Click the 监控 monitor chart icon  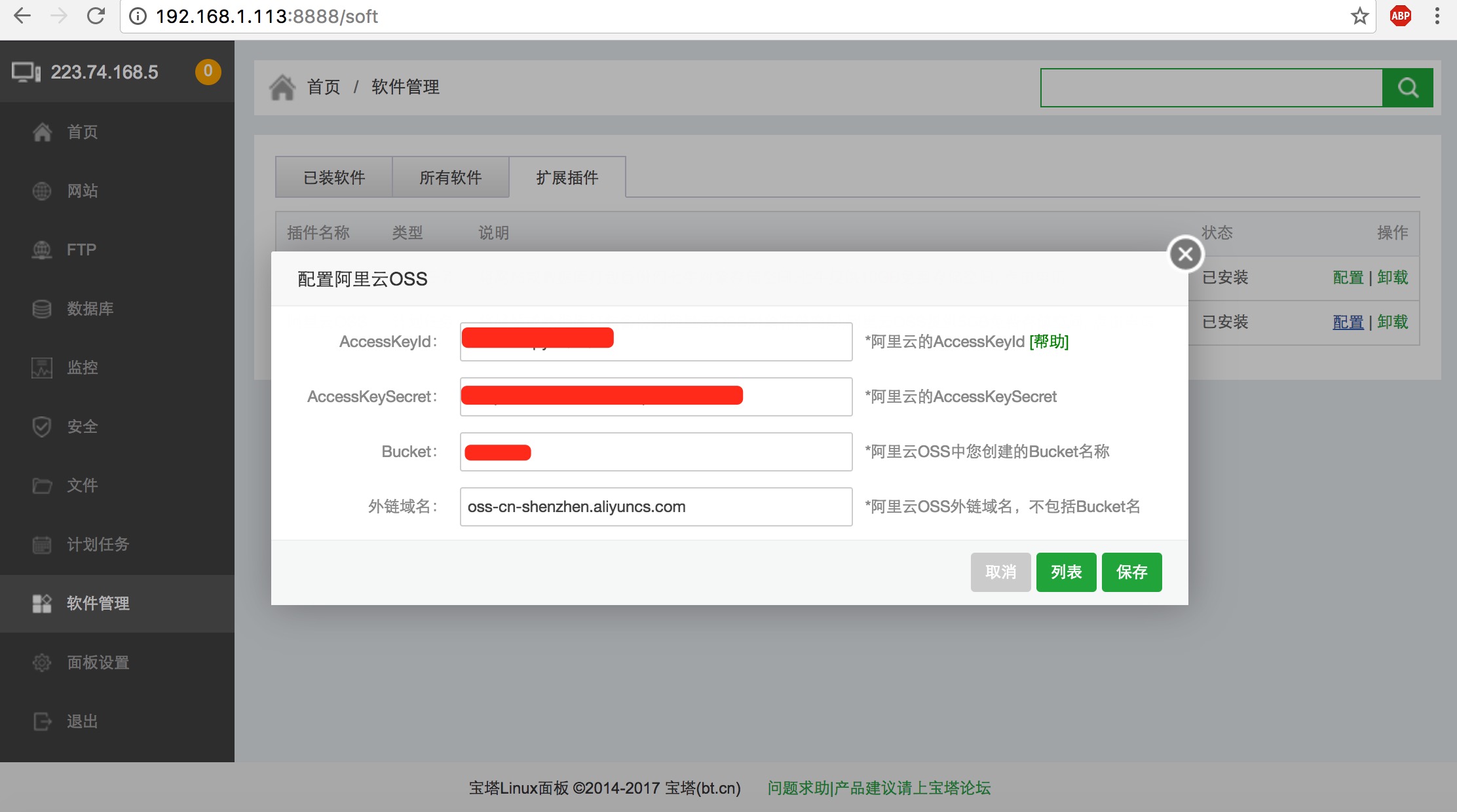[42, 367]
